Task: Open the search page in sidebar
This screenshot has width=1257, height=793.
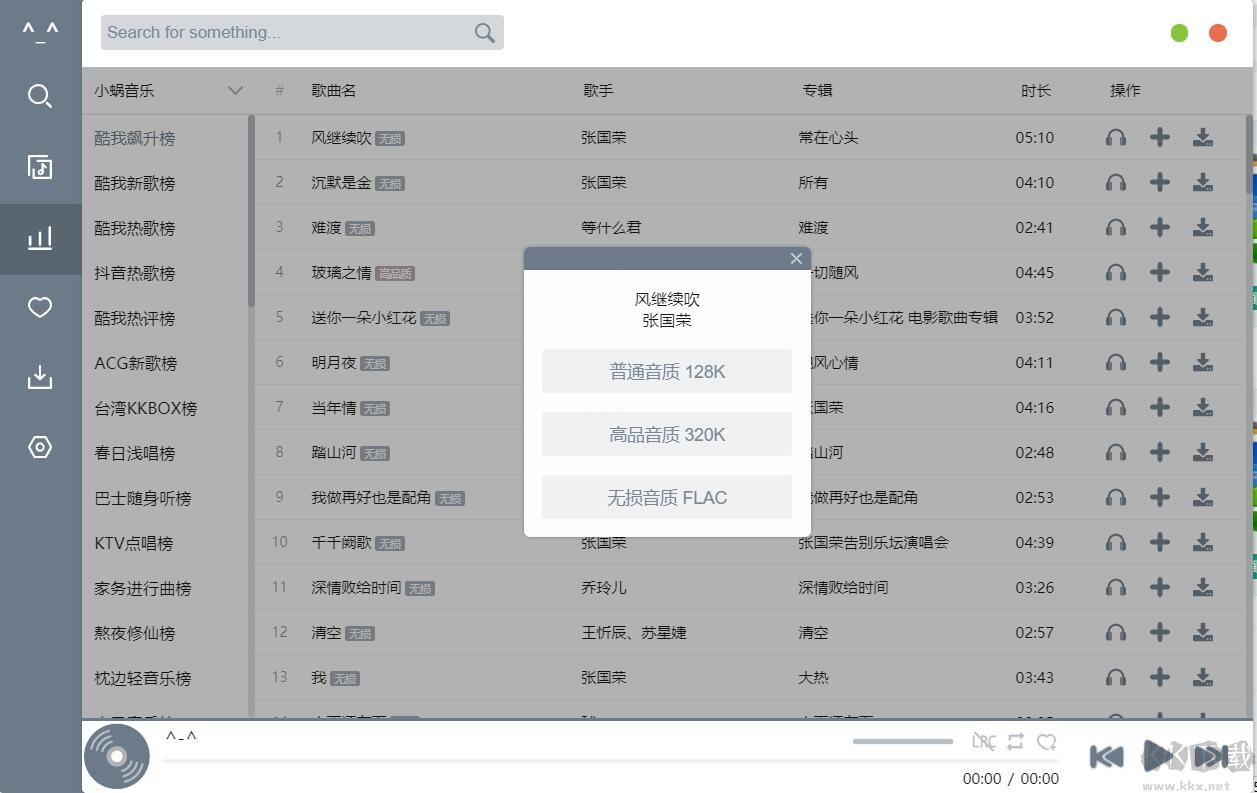Action: tap(40, 96)
